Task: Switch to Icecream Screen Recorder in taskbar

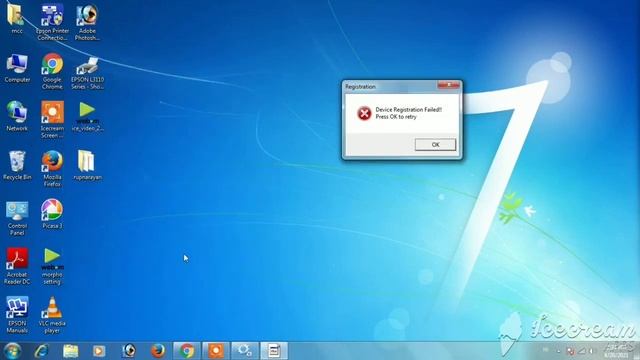Action: [216, 351]
